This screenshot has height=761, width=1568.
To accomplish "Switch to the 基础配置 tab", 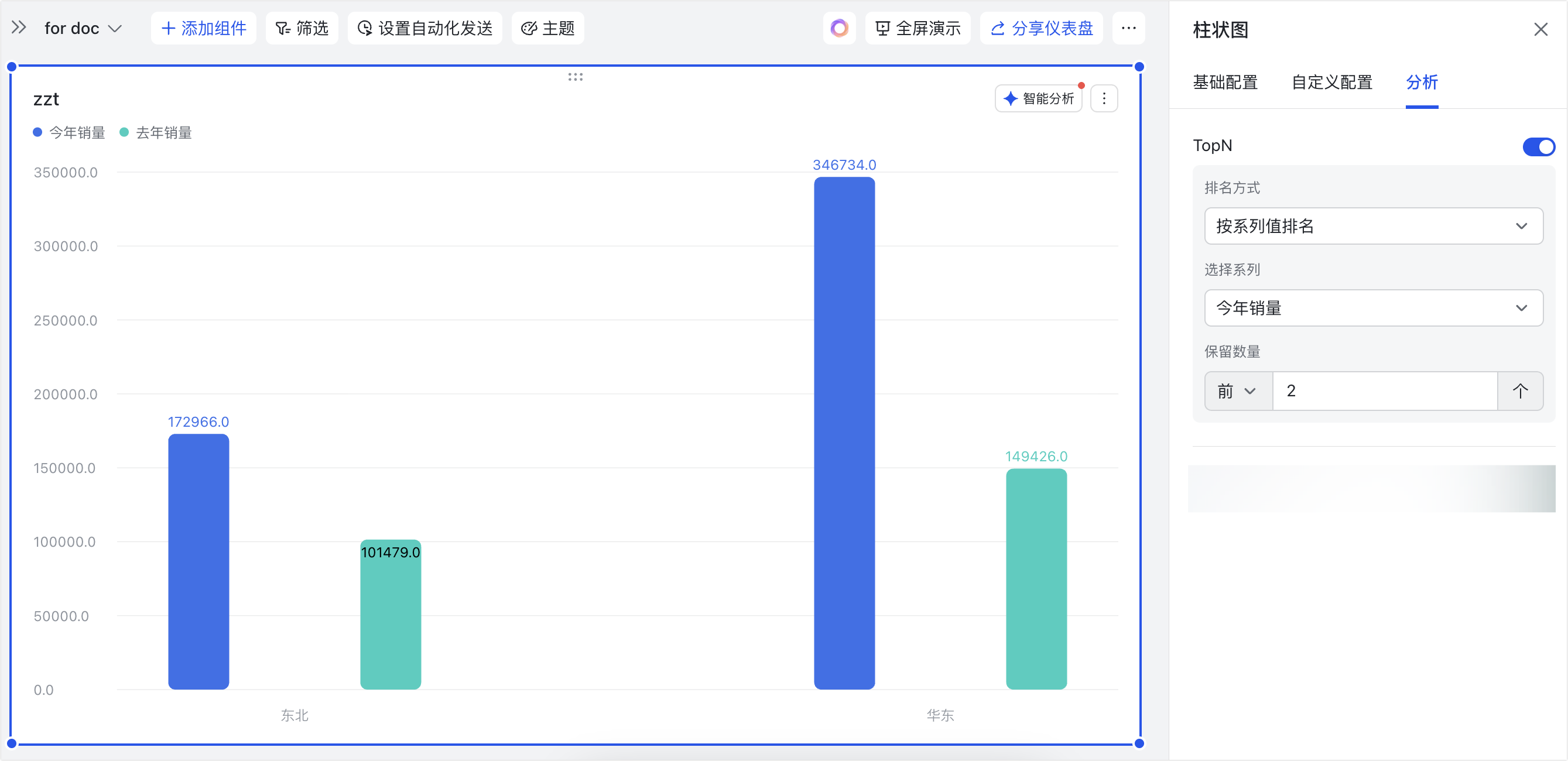I will pos(1225,82).
